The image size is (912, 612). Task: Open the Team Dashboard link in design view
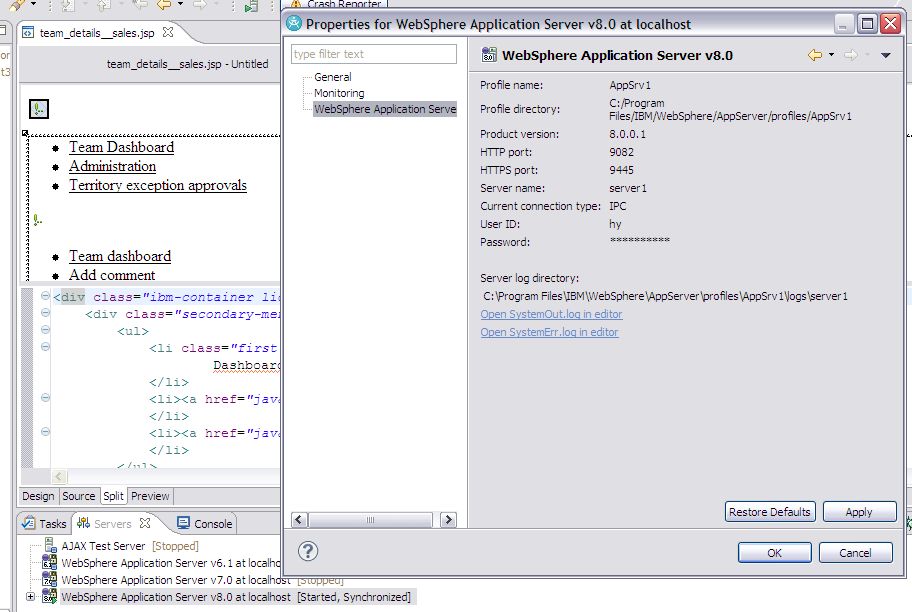pos(122,147)
